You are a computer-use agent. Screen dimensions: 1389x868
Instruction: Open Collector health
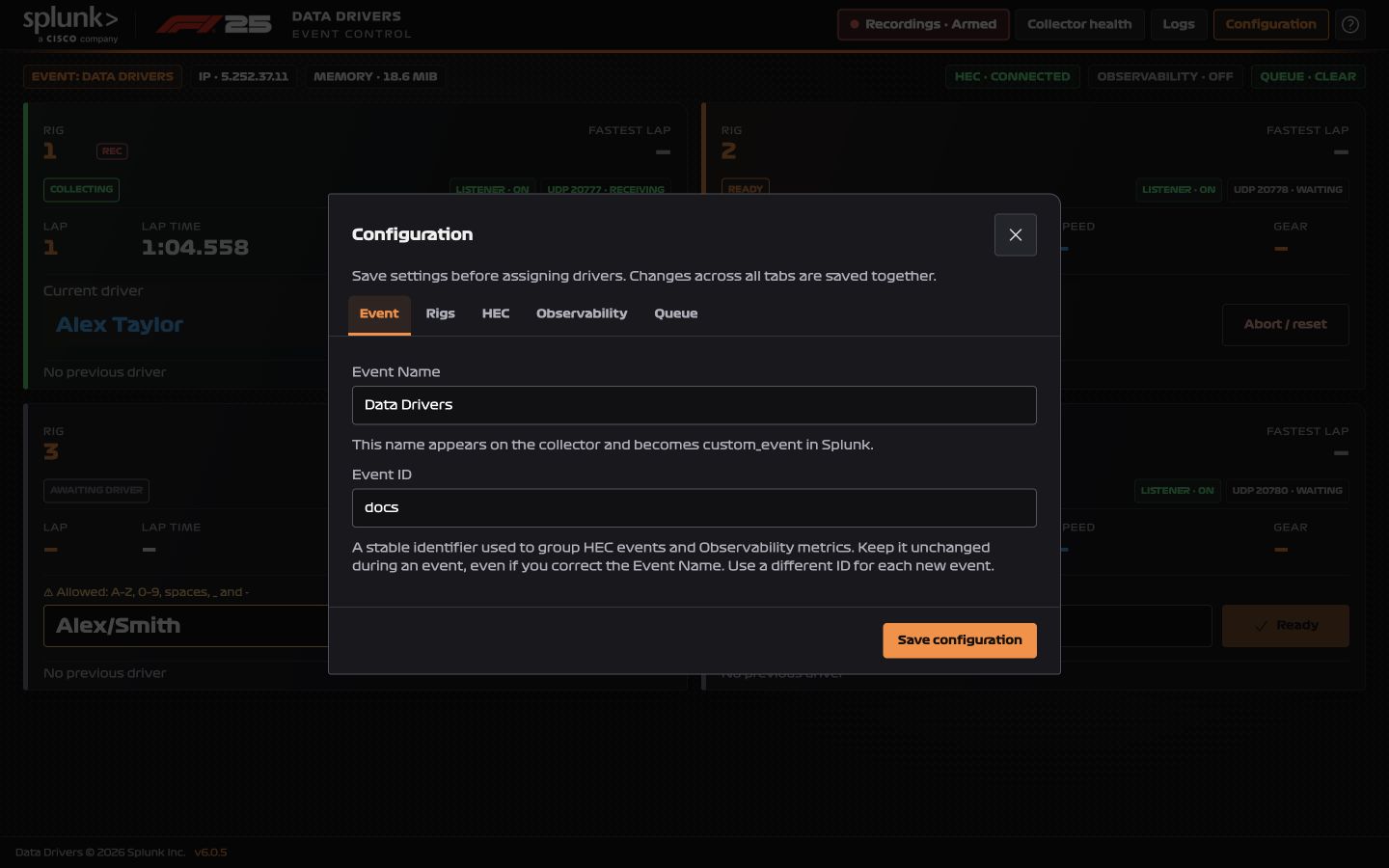click(x=1079, y=24)
